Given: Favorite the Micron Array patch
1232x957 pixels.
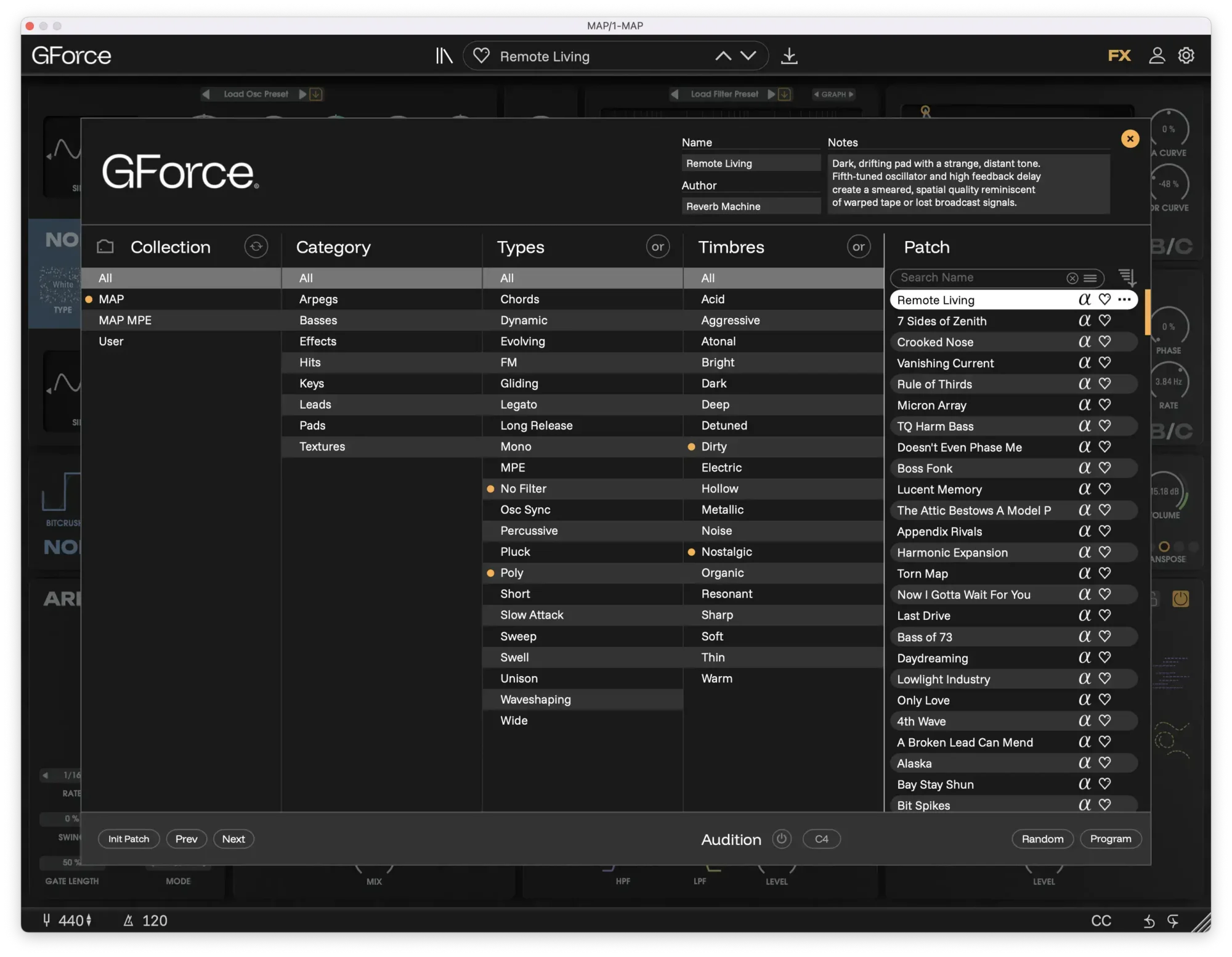Looking at the screenshot, I should pyautogui.click(x=1104, y=404).
